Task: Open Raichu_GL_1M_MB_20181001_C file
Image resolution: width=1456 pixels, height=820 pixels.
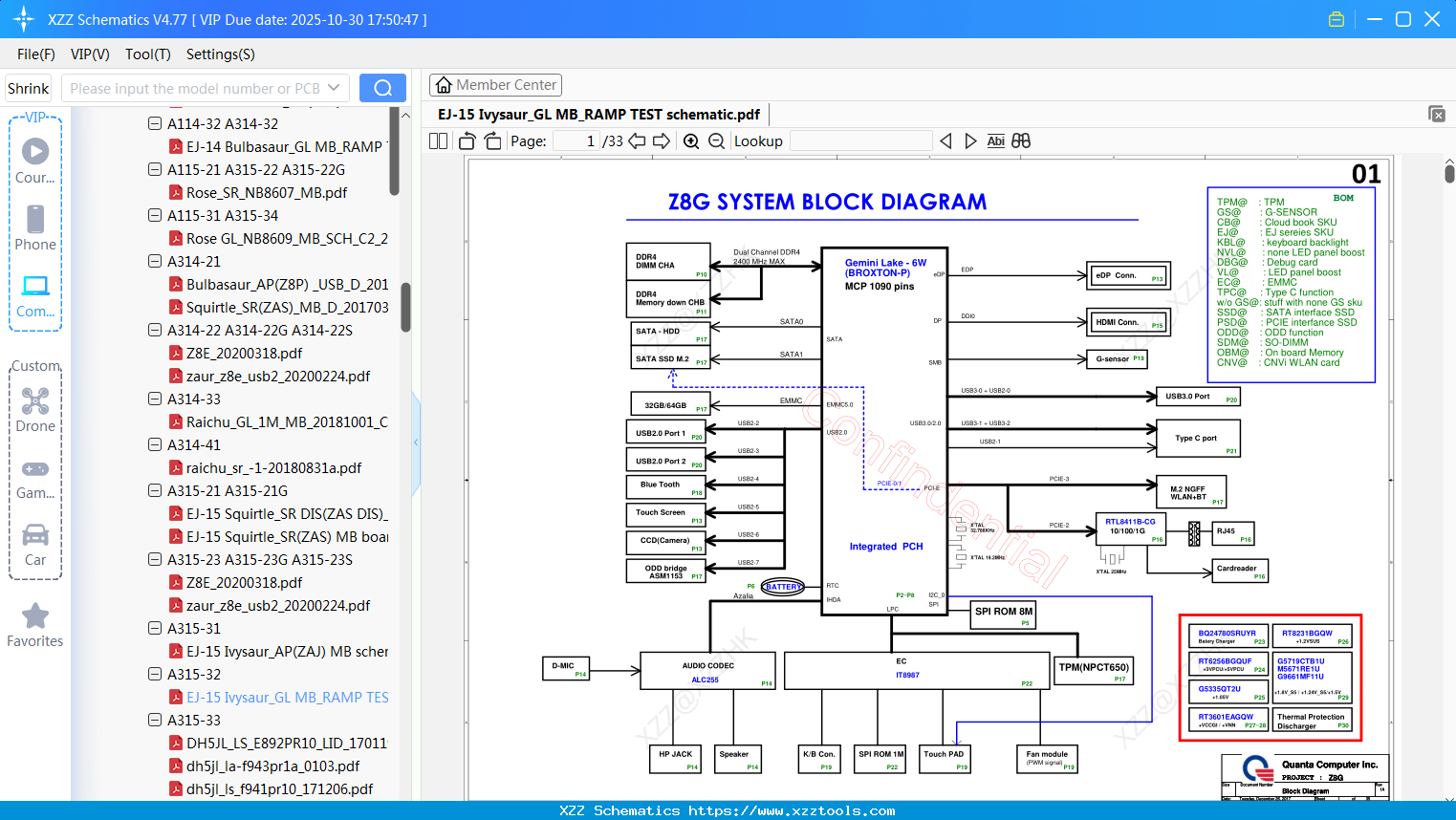Action: tap(287, 421)
